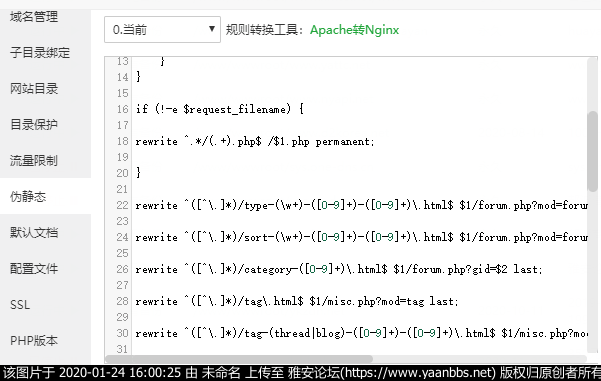Open the 子目录绑定 sidebar tab

point(40,53)
